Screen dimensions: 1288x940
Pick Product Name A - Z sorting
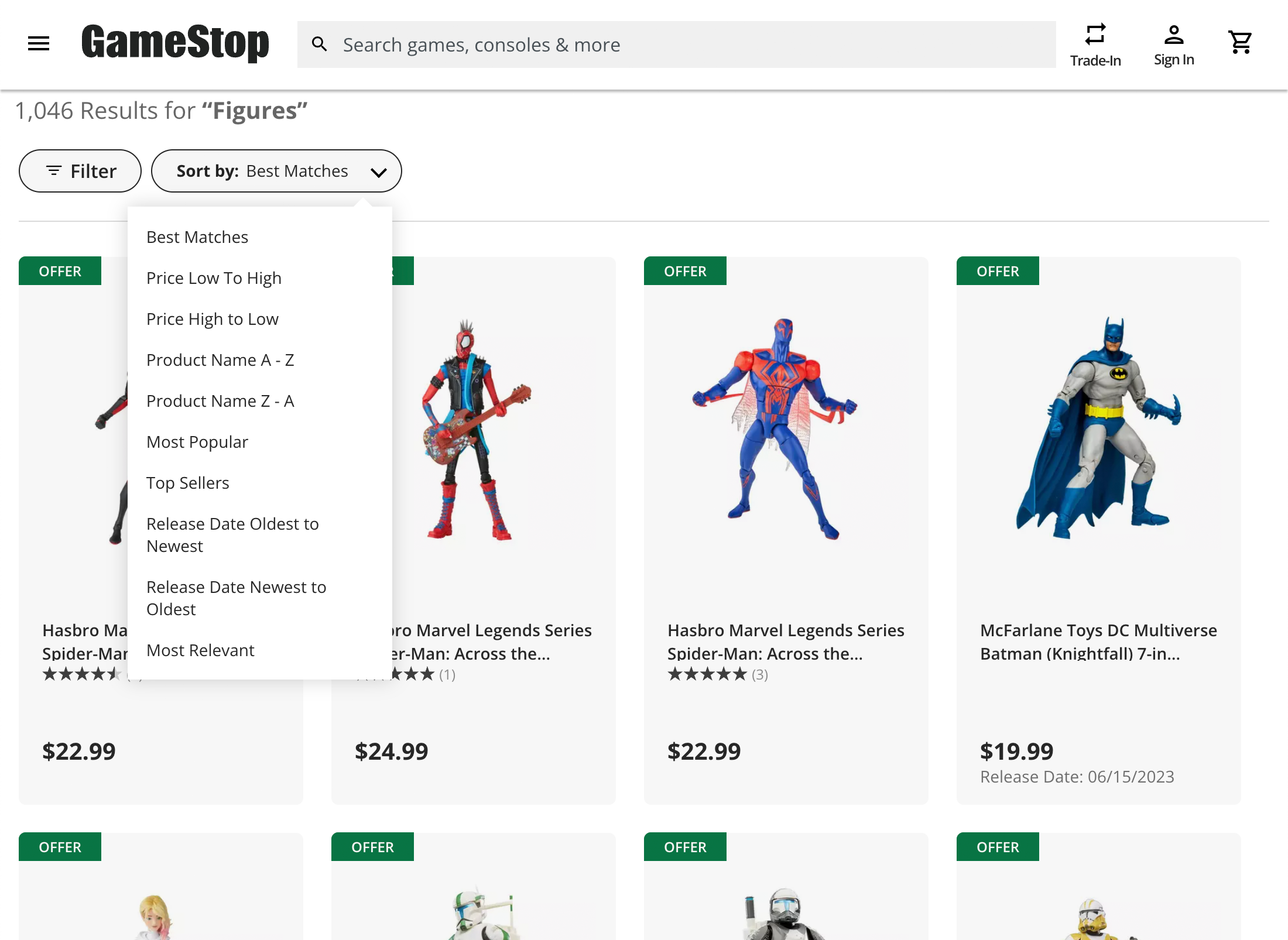click(x=221, y=359)
